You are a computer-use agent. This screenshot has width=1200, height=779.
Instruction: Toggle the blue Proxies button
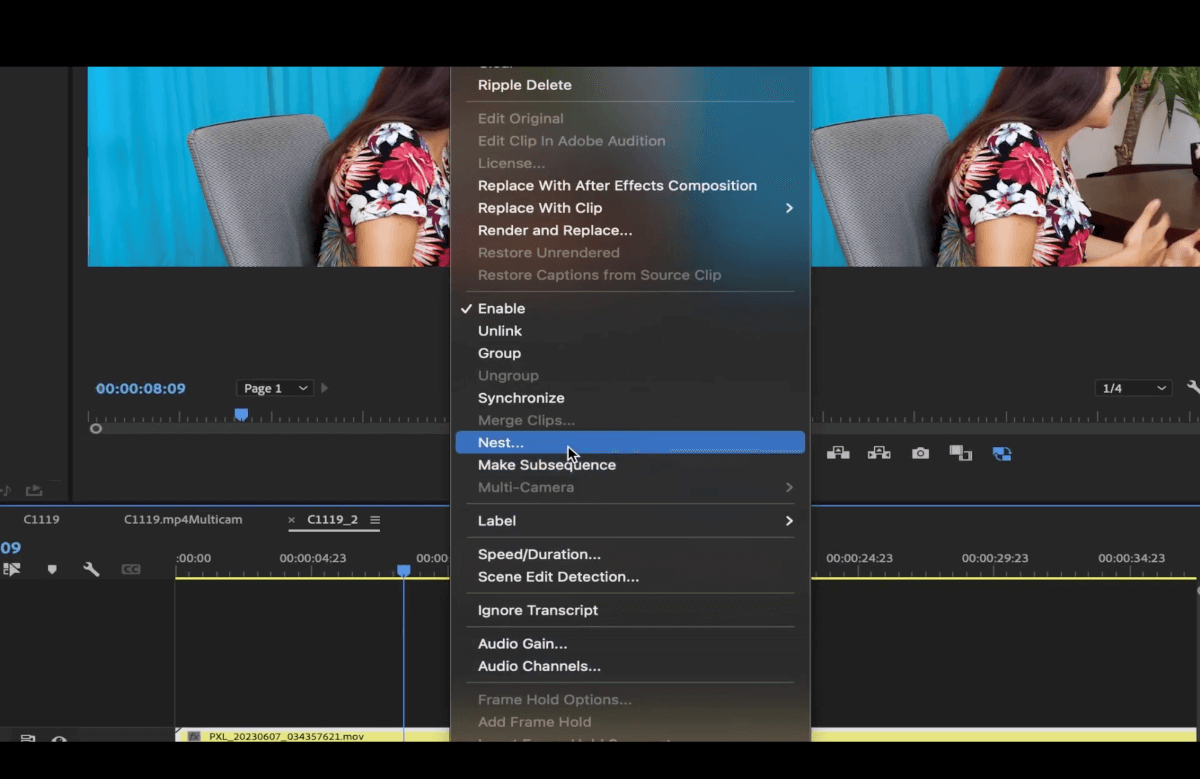pyautogui.click(x=1002, y=453)
